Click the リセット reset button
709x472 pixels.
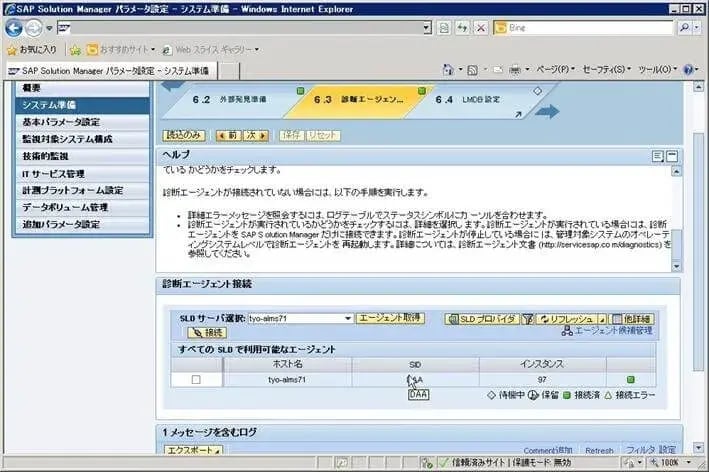tap(323, 135)
